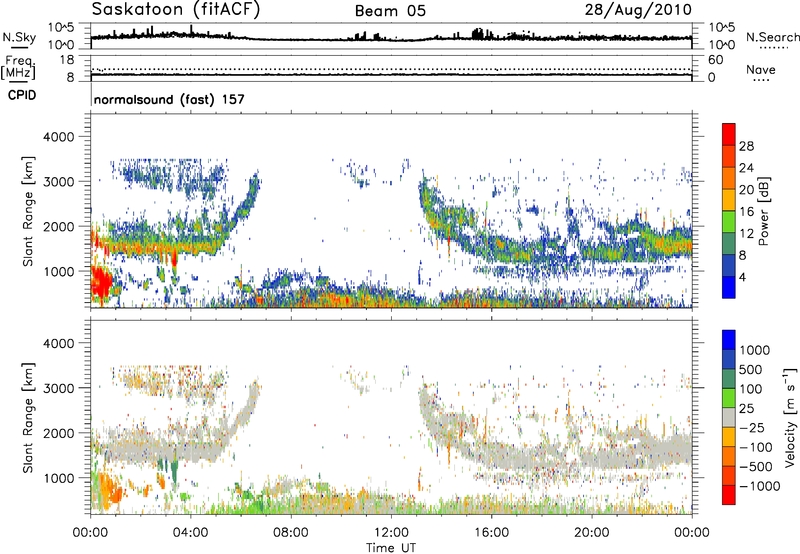Screen dimensions: 800x554
Task: Click the "-500" tick on Velocity colorbar
Action: [756, 466]
